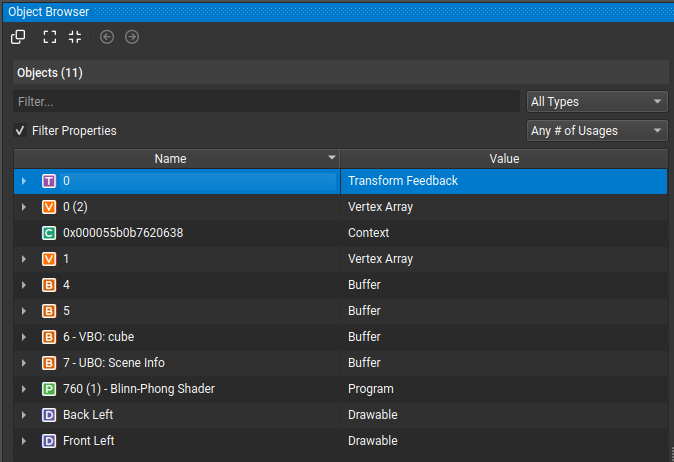
Task: Expand the 6 - VBO: cube buffer row
Action: pyautogui.click(x=24, y=337)
